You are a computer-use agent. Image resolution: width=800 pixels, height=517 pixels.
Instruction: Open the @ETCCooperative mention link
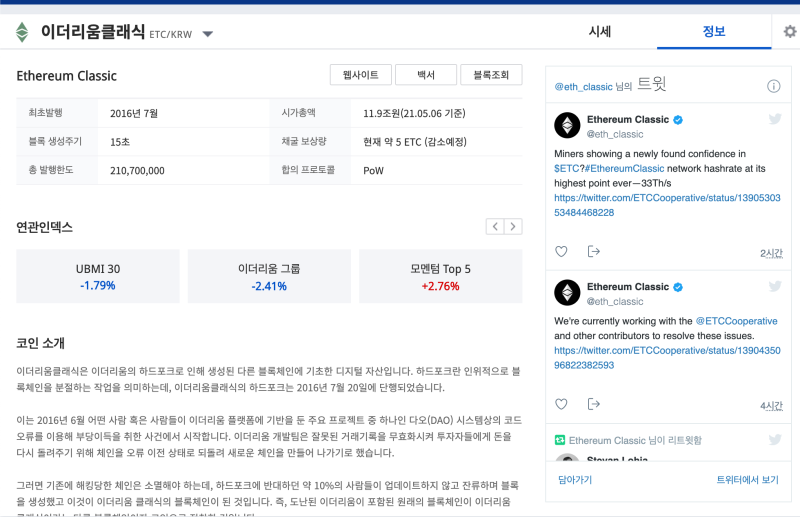click(737, 321)
